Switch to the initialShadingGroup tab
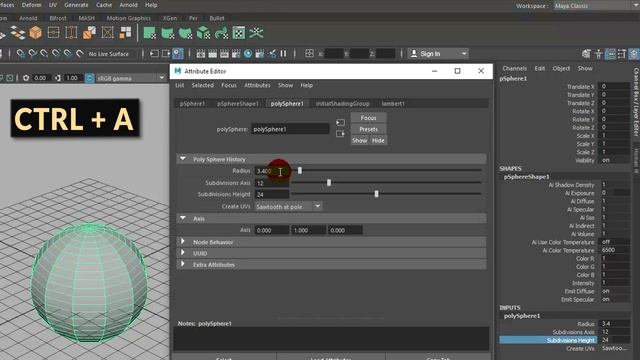 (x=342, y=104)
